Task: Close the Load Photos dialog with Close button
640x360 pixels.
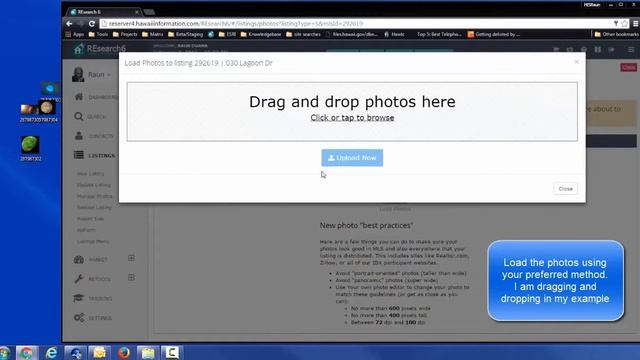Action: 565,189
